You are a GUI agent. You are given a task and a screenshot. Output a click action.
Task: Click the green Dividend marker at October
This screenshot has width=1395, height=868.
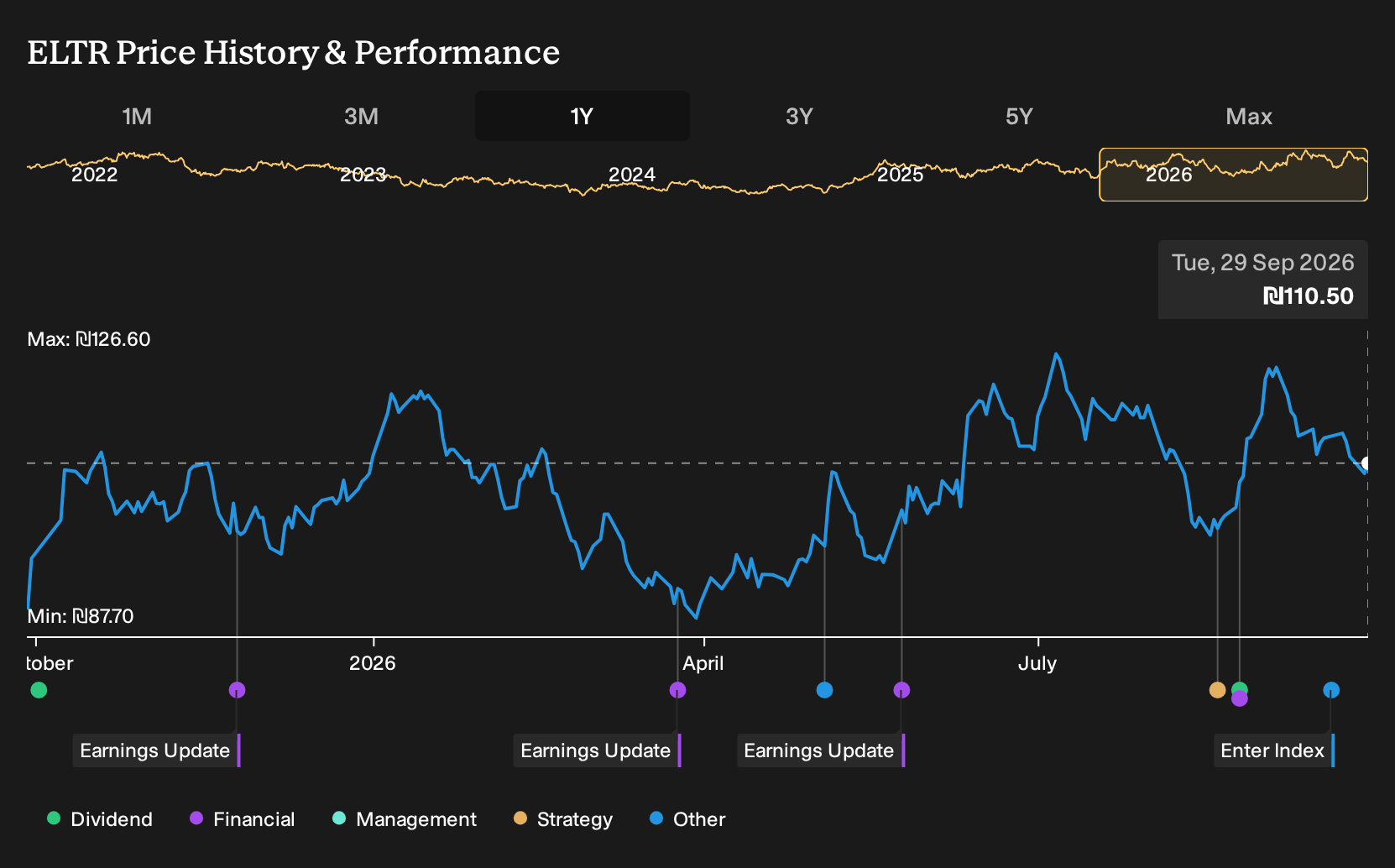pos(39,690)
